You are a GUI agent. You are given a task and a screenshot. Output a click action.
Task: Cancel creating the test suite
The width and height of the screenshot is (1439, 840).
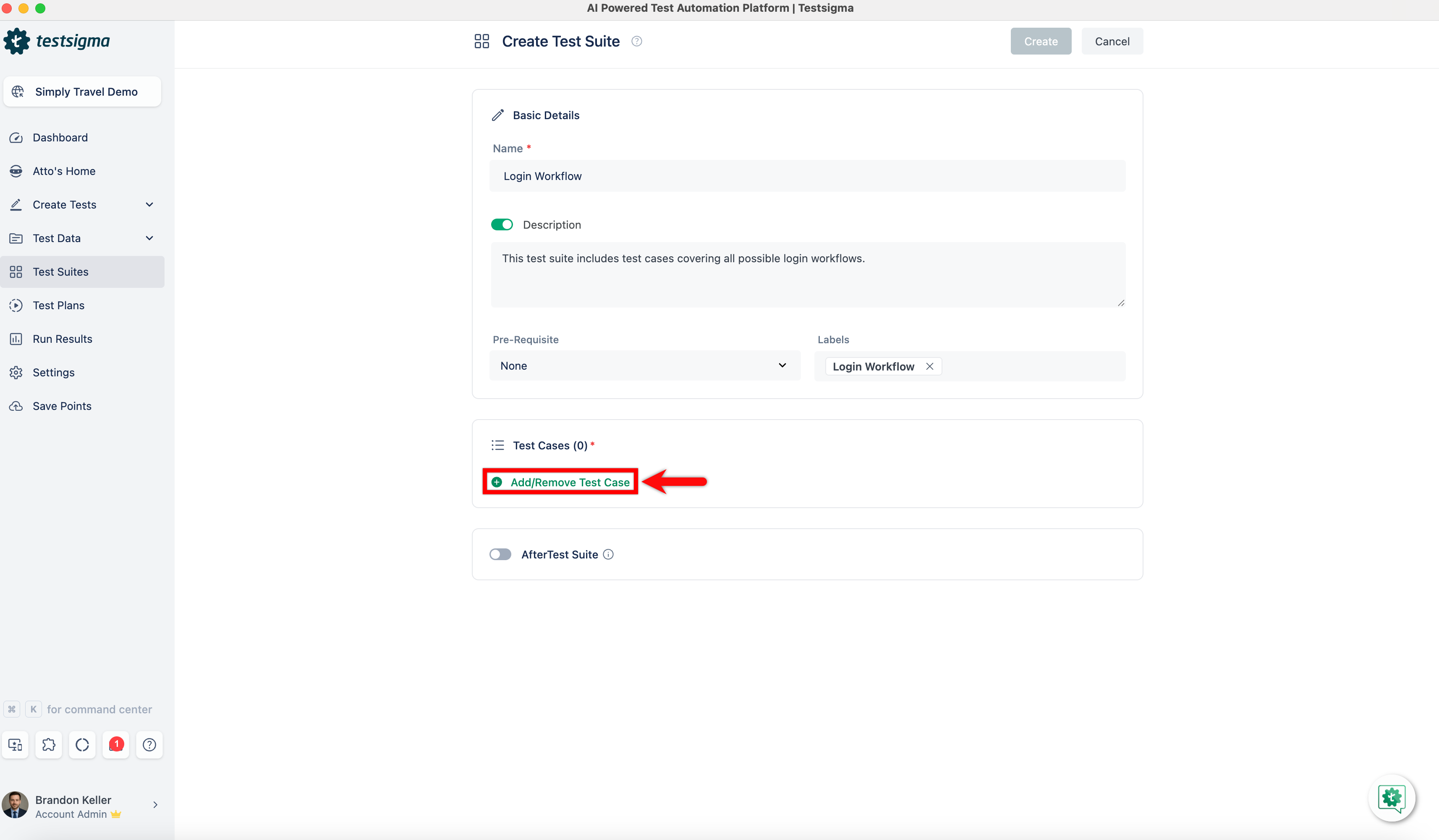point(1112,41)
